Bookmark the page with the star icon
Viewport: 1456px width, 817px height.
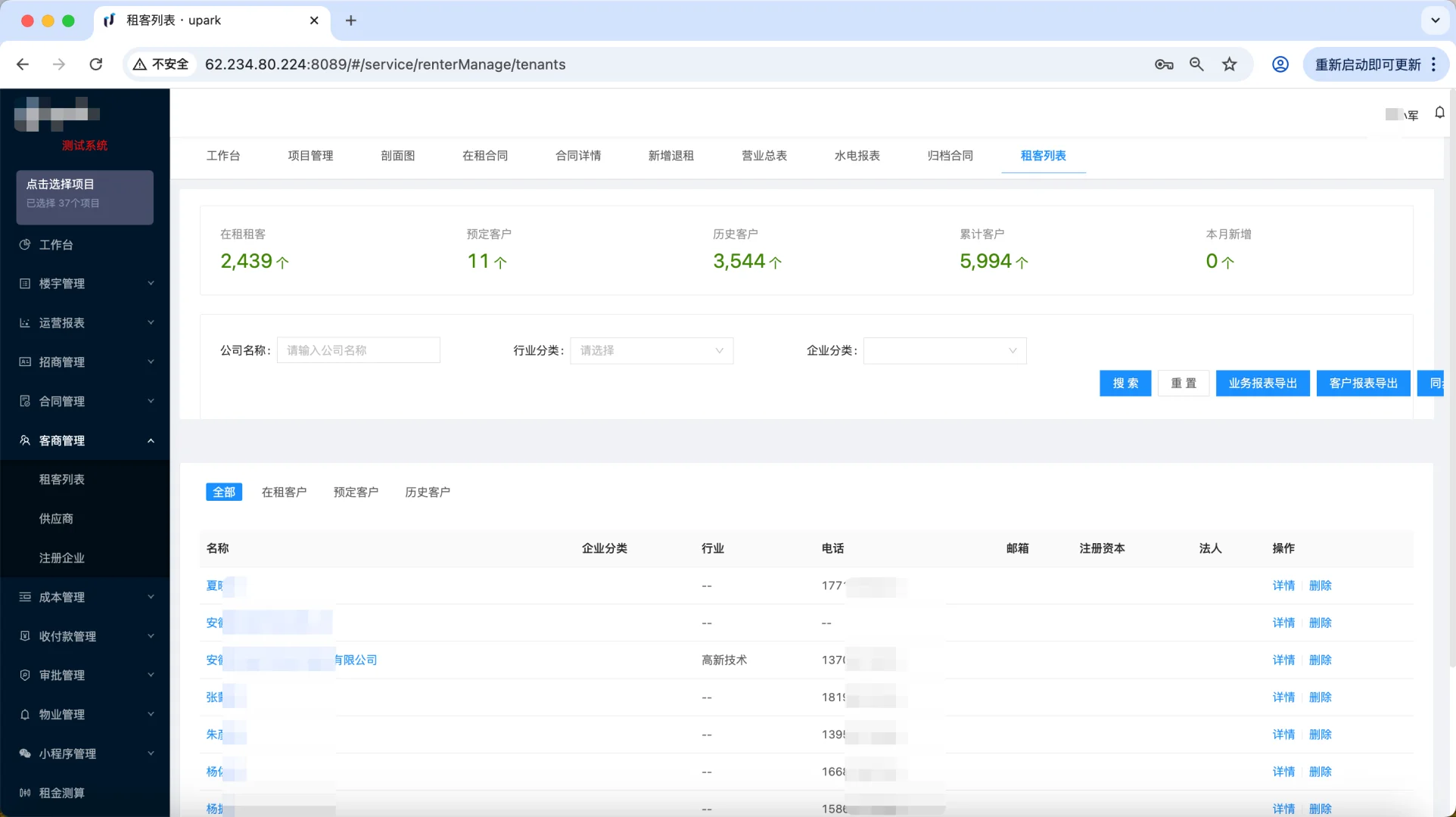pyautogui.click(x=1229, y=64)
